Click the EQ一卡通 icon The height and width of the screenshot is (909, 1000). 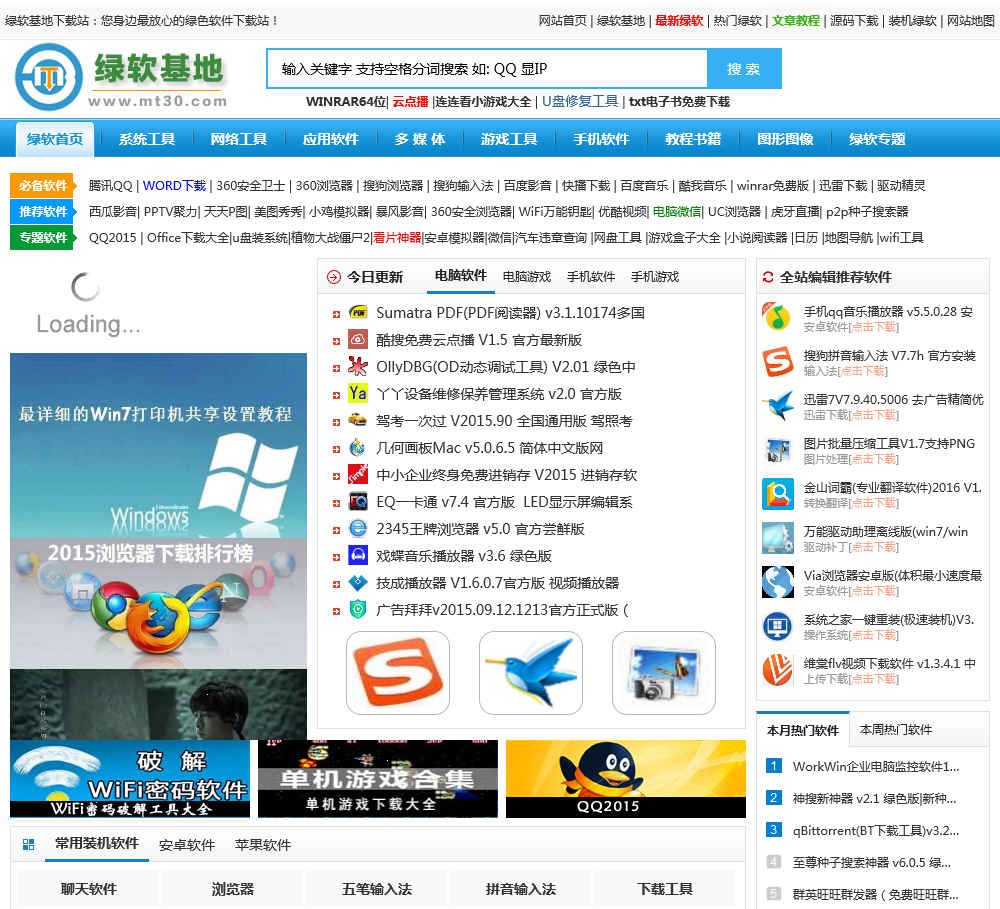click(x=358, y=501)
